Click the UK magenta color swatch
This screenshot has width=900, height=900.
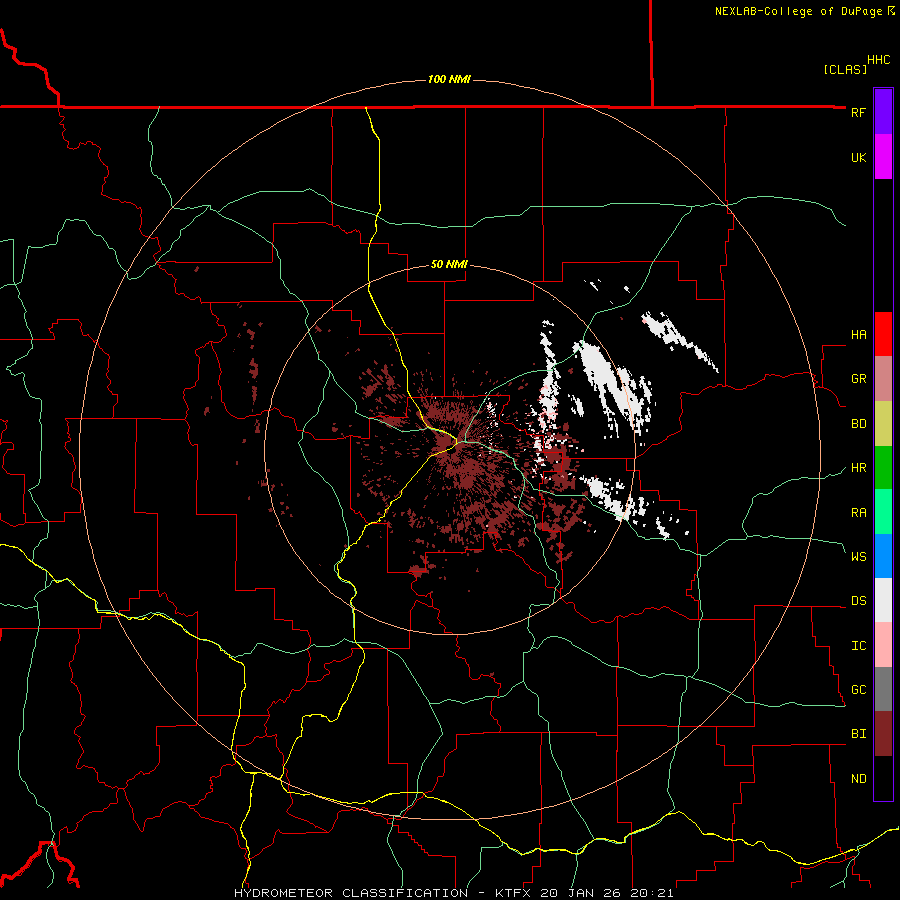point(883,157)
